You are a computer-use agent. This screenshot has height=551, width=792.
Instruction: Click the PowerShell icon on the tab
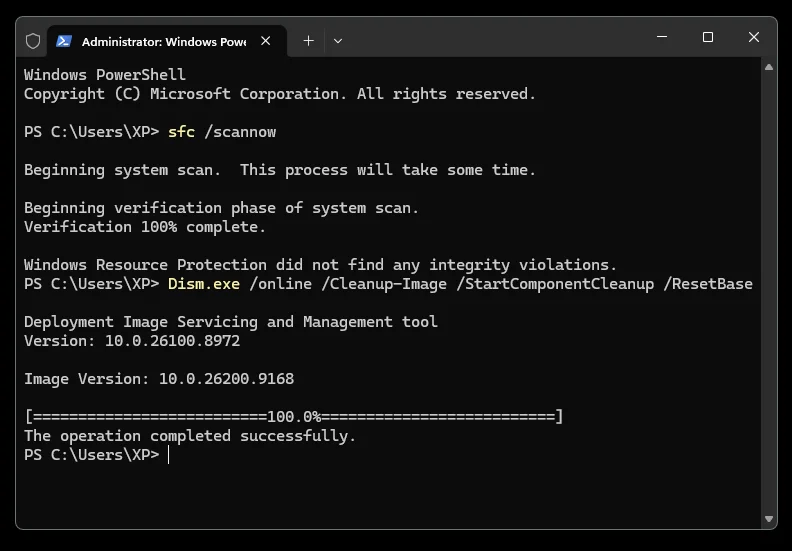[x=64, y=41]
